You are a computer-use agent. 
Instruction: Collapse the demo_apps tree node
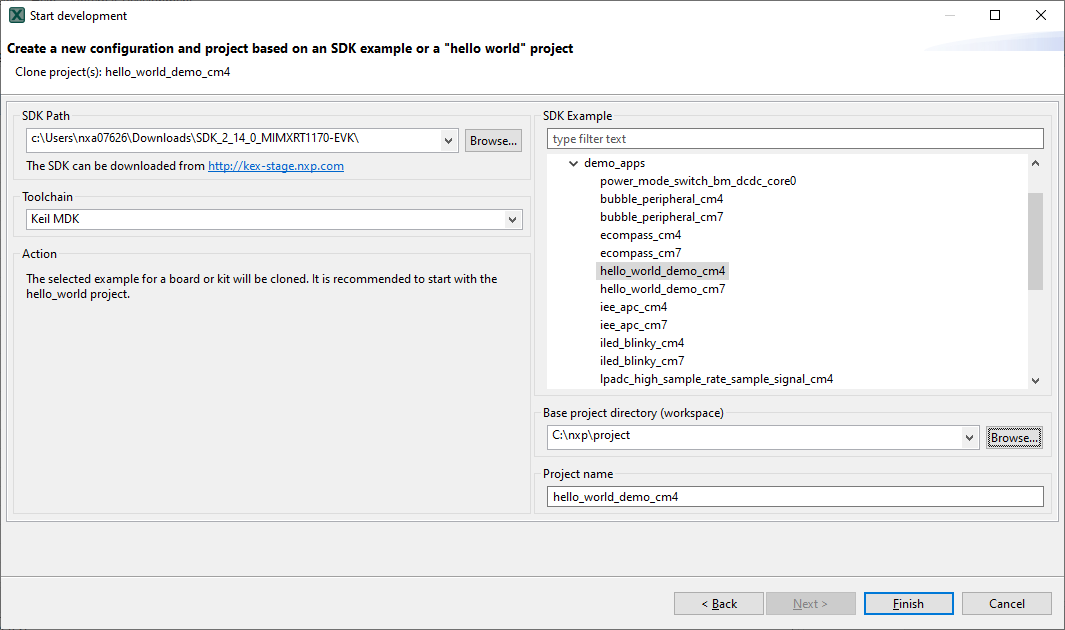pyautogui.click(x=573, y=163)
